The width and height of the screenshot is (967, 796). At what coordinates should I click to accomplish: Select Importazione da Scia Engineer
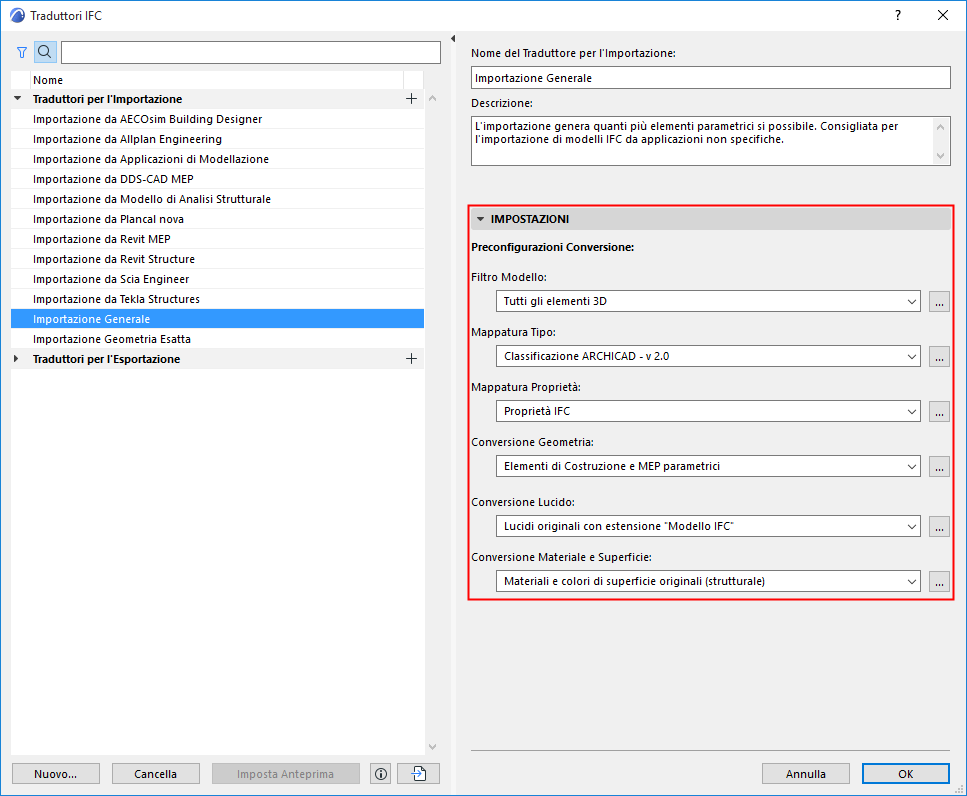217,279
